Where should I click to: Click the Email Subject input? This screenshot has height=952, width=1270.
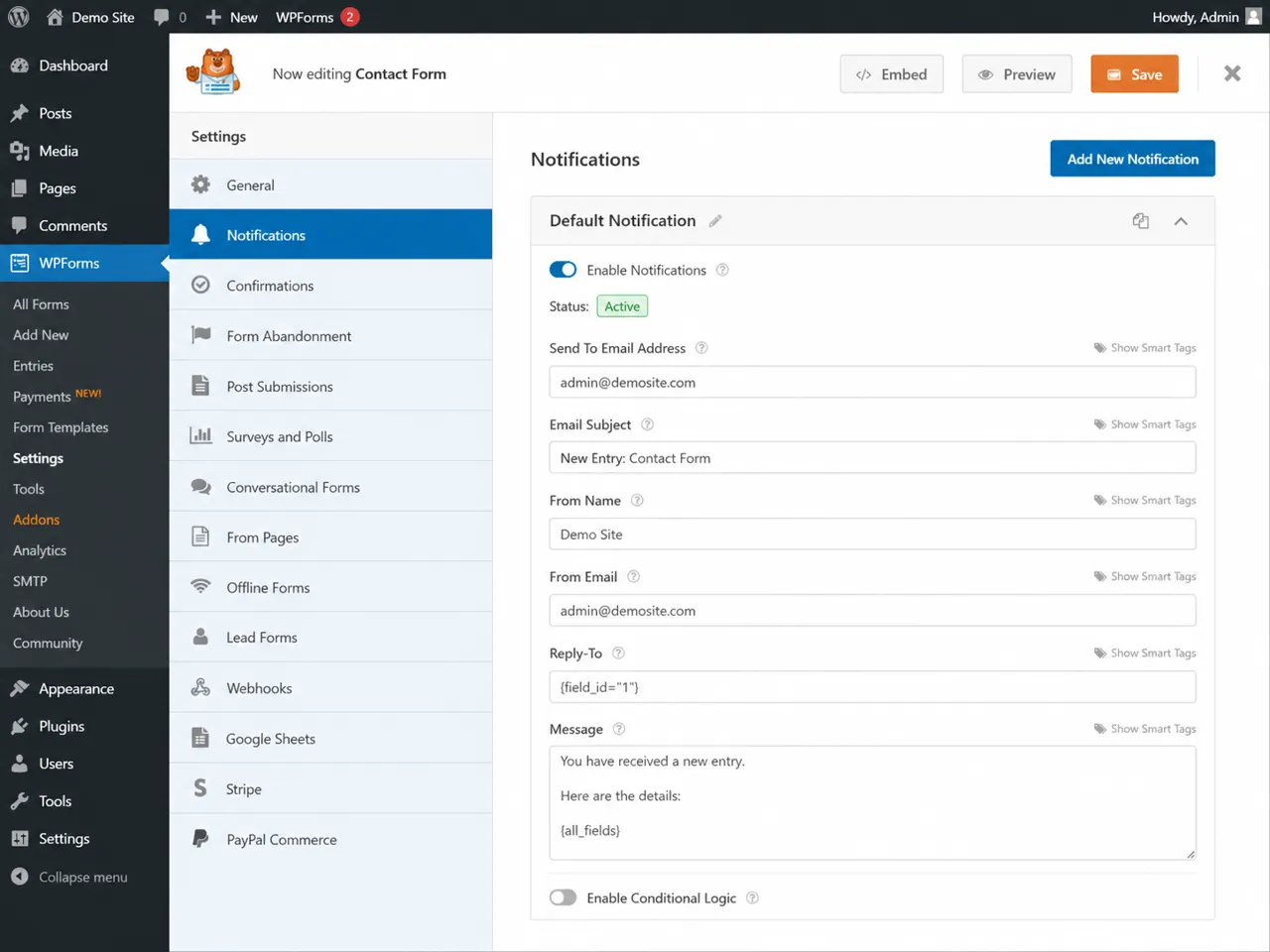pyautogui.click(x=872, y=458)
